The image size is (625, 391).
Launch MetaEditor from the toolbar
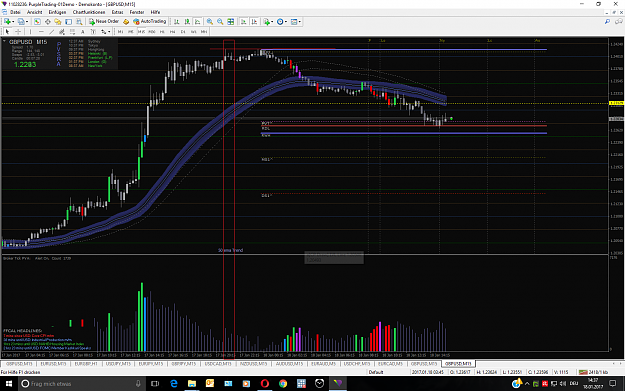(x=126, y=22)
